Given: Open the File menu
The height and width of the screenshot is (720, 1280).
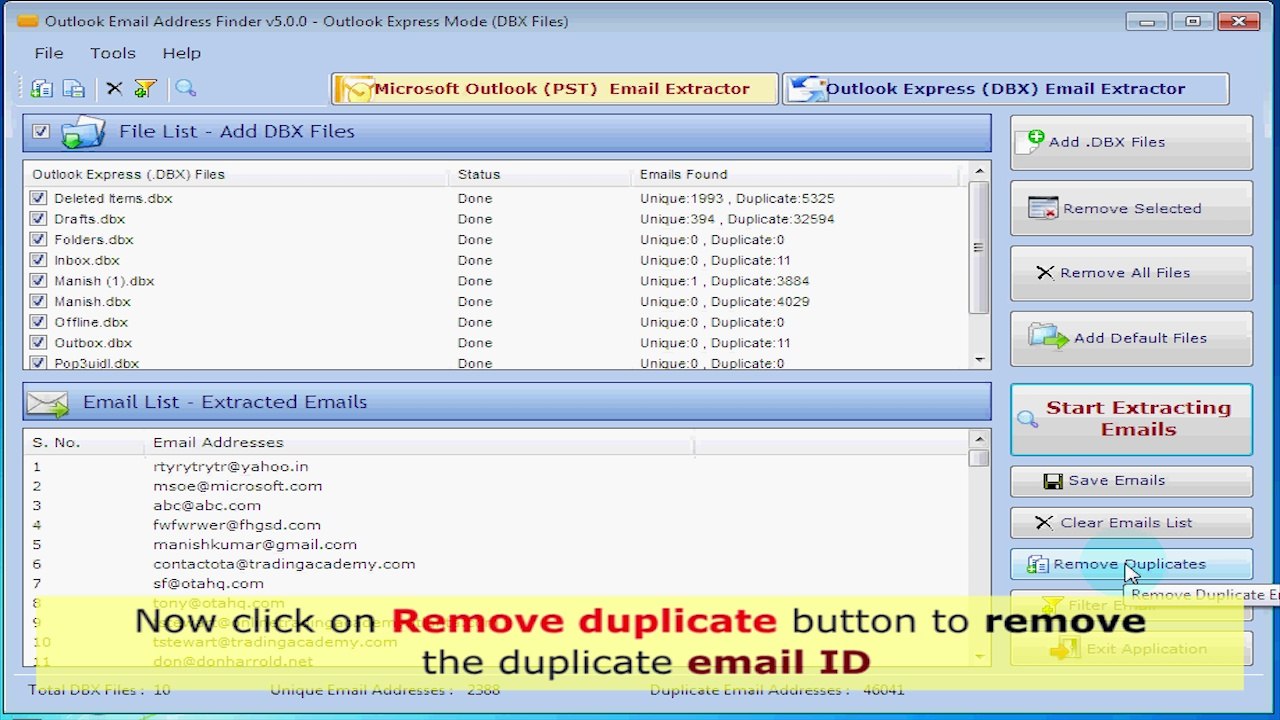Looking at the screenshot, I should 49,54.
